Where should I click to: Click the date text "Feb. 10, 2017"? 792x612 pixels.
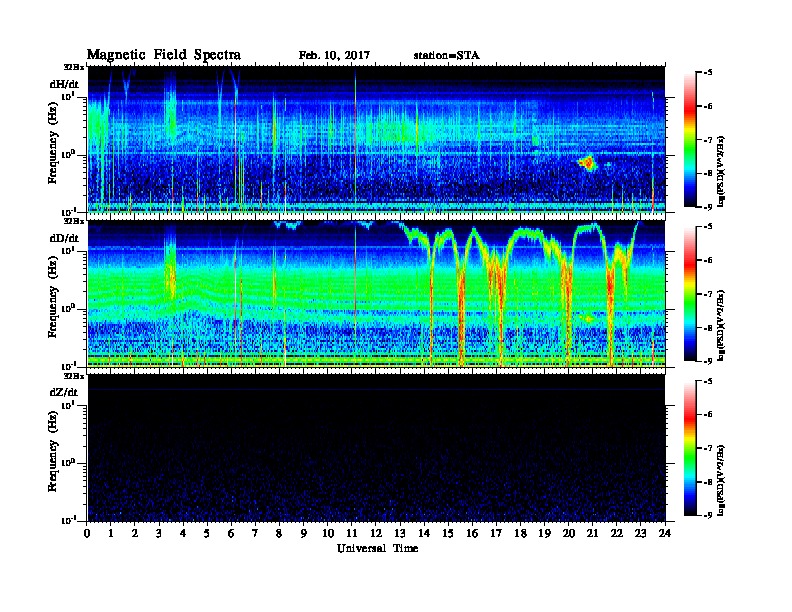334,56
